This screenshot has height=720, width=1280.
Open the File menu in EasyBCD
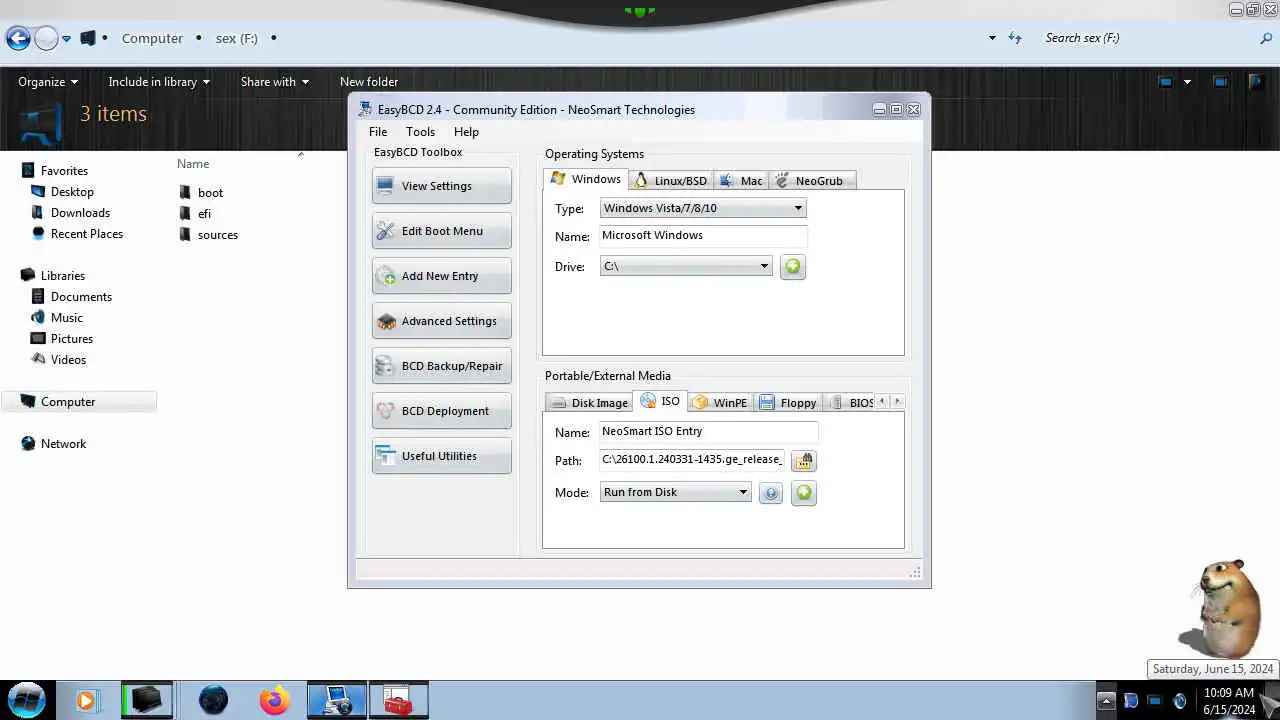[378, 132]
